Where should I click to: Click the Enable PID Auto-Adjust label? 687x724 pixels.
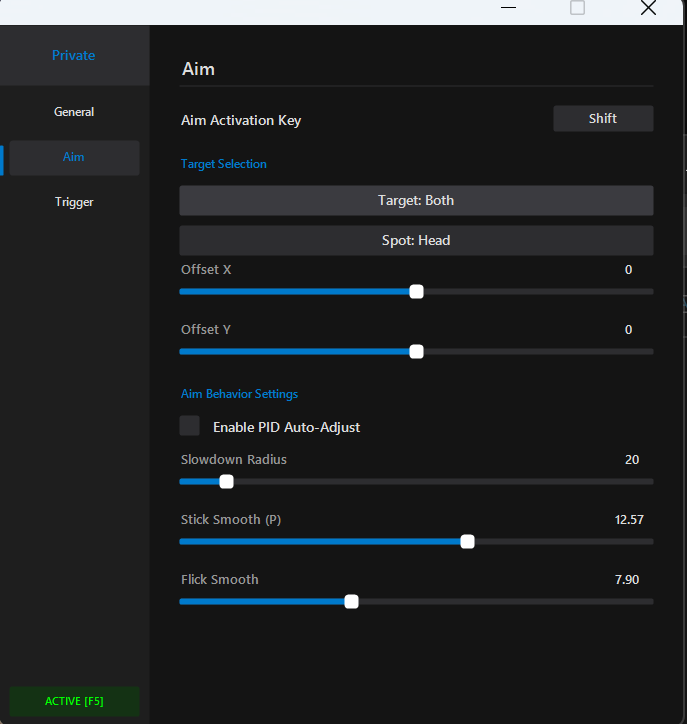[286, 427]
